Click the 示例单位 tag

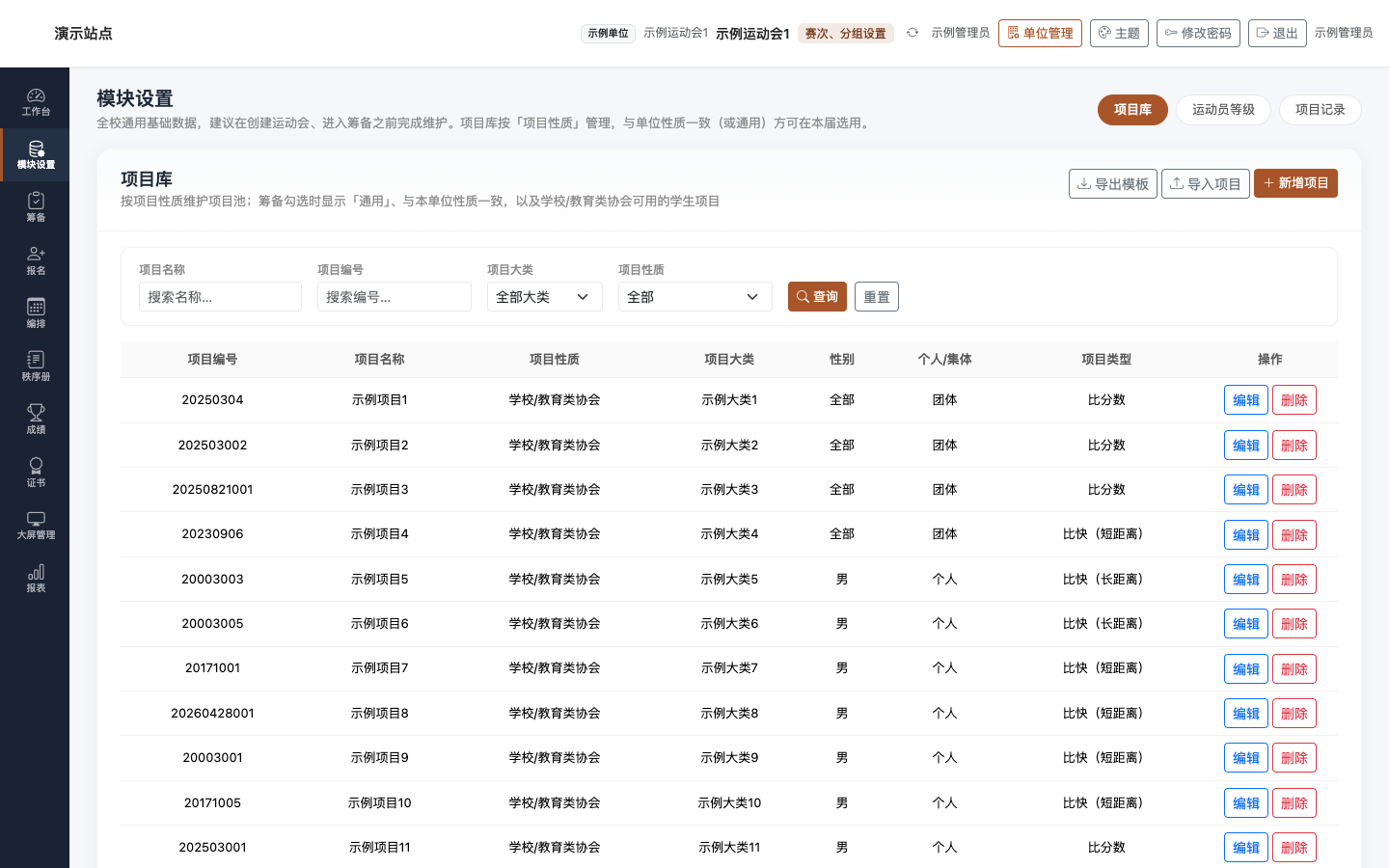click(608, 34)
